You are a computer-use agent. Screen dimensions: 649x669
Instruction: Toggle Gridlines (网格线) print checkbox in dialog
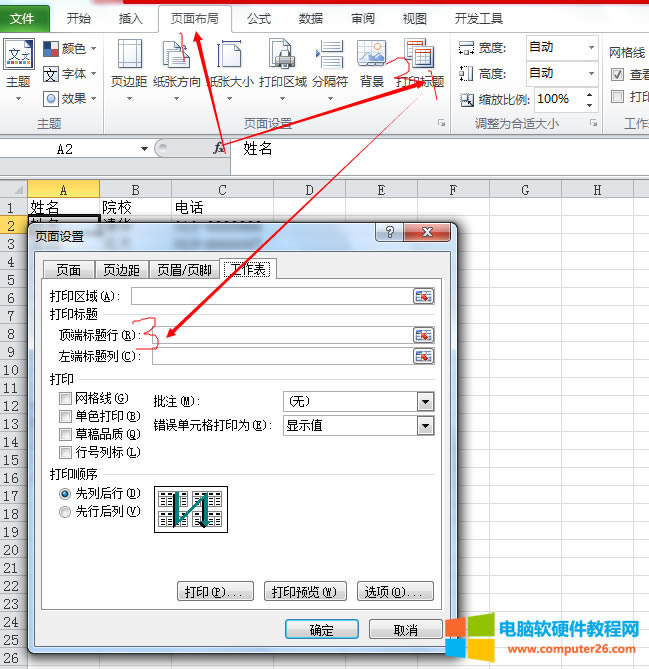coord(65,398)
